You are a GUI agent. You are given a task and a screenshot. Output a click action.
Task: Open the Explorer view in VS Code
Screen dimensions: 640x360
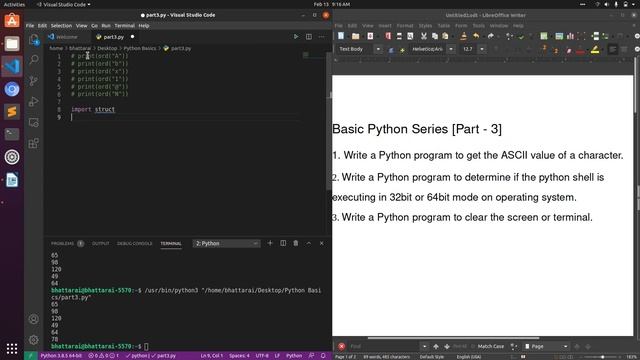point(34,40)
